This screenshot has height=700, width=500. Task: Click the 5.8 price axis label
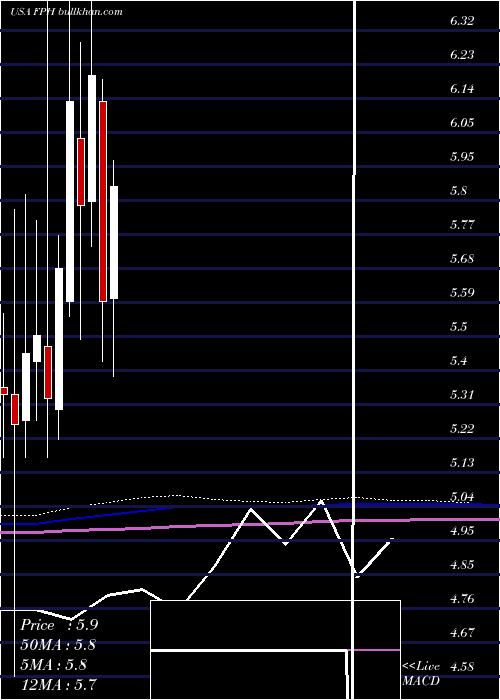point(459,191)
